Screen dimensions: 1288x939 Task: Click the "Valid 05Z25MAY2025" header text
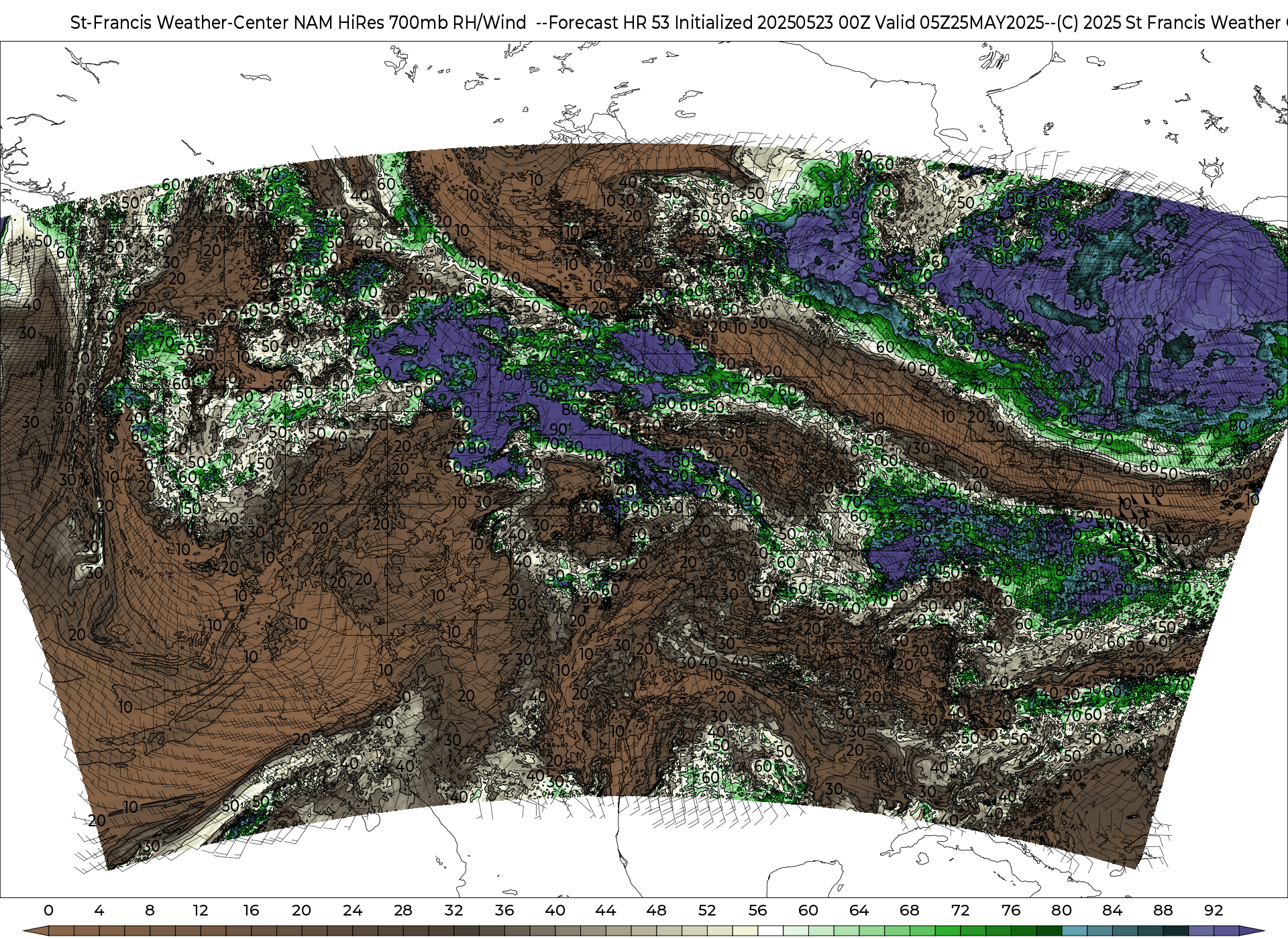(x=960, y=23)
